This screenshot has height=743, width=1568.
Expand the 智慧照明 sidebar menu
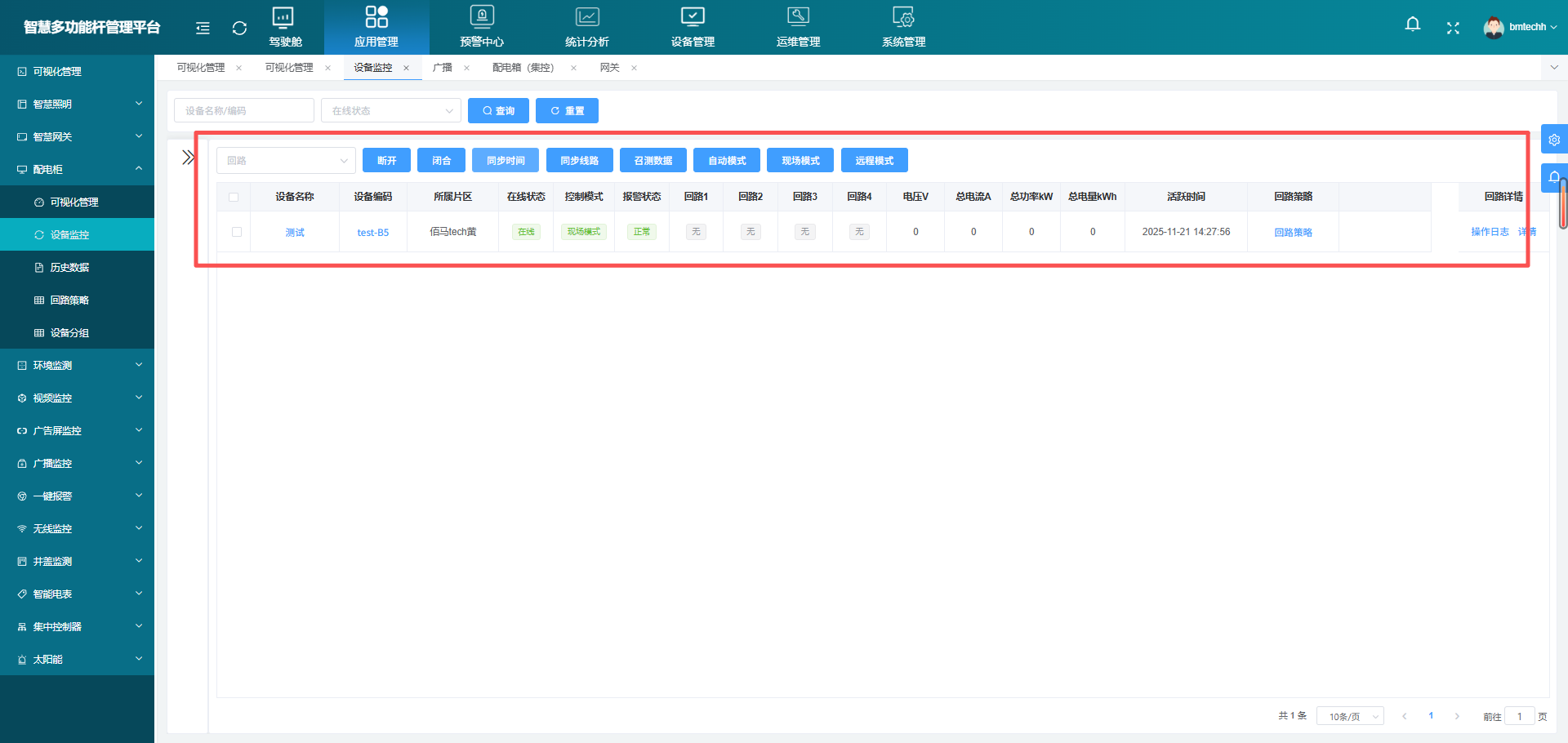click(x=78, y=104)
